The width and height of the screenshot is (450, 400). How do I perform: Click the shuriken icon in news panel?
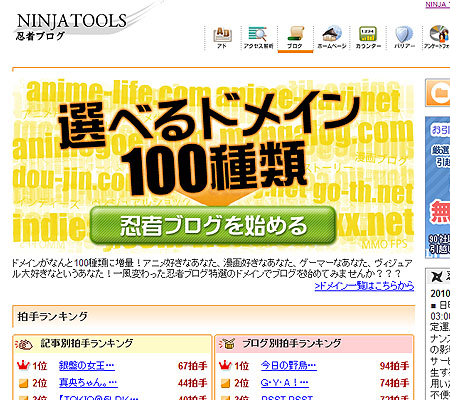(437, 276)
